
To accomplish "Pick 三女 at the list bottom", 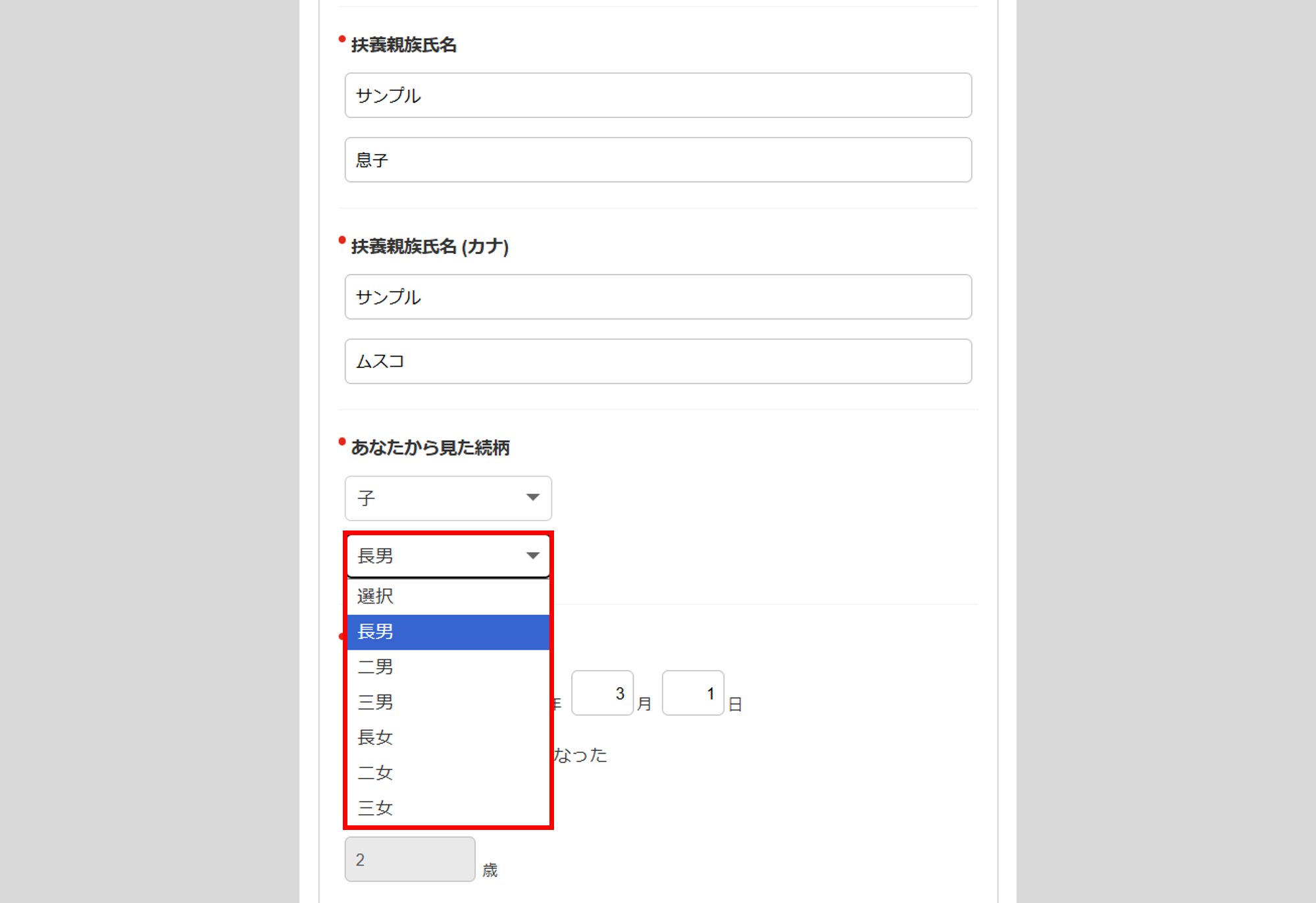I will click(448, 808).
